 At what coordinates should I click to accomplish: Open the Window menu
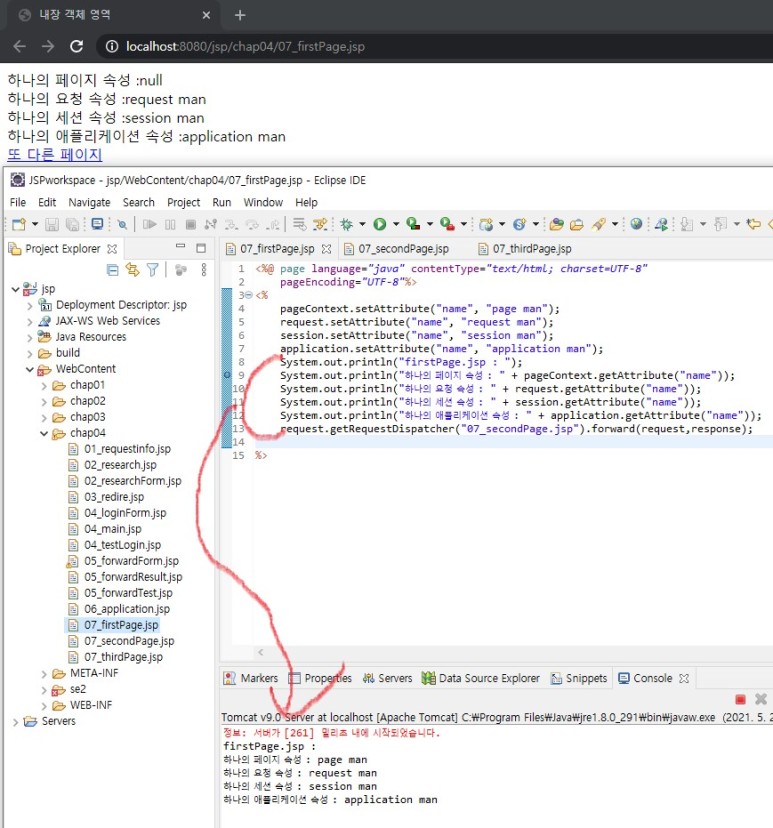pos(263,202)
